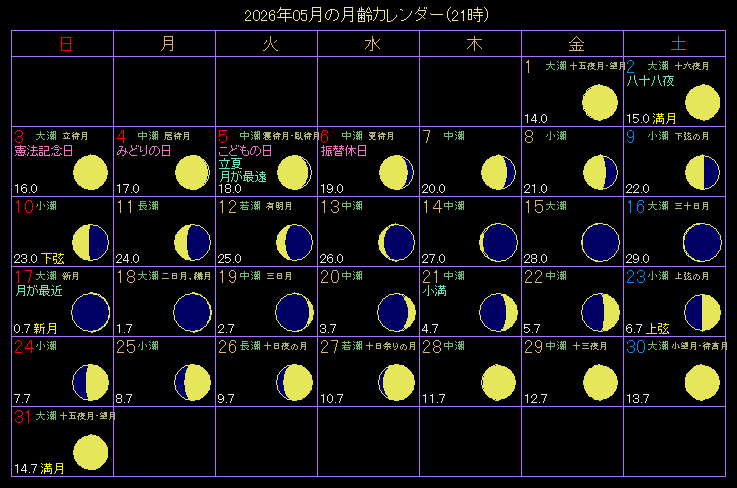The height and width of the screenshot is (488, 737).
Task: Select the date number 30
Action: coord(634,347)
